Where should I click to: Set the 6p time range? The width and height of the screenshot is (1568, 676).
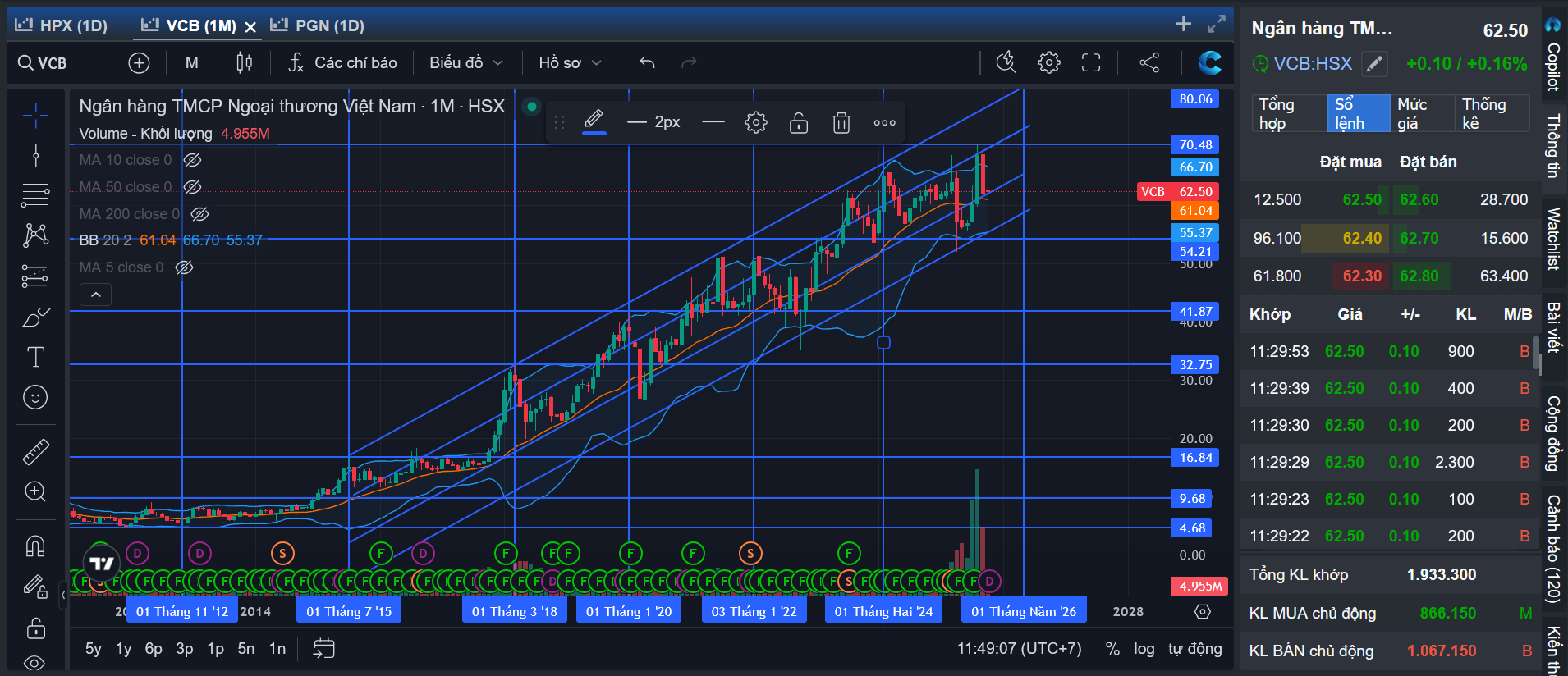tap(154, 649)
